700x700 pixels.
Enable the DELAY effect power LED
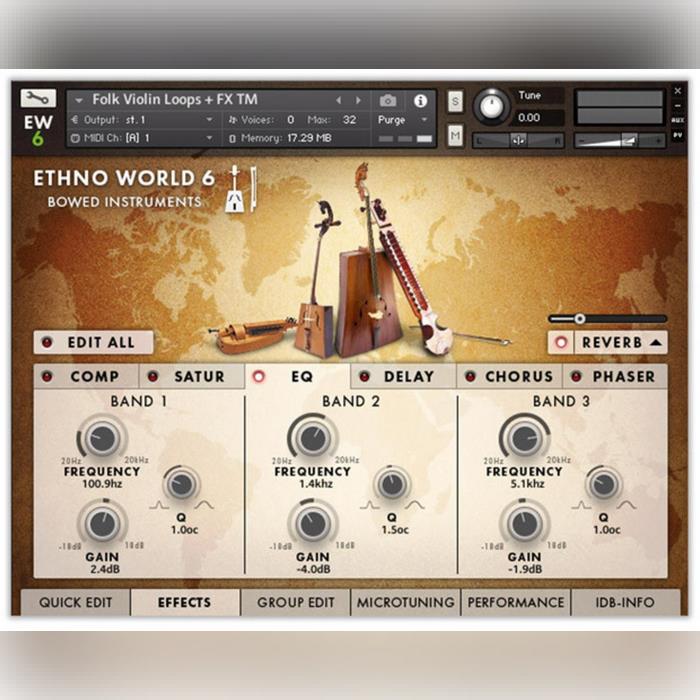pyautogui.click(x=364, y=377)
